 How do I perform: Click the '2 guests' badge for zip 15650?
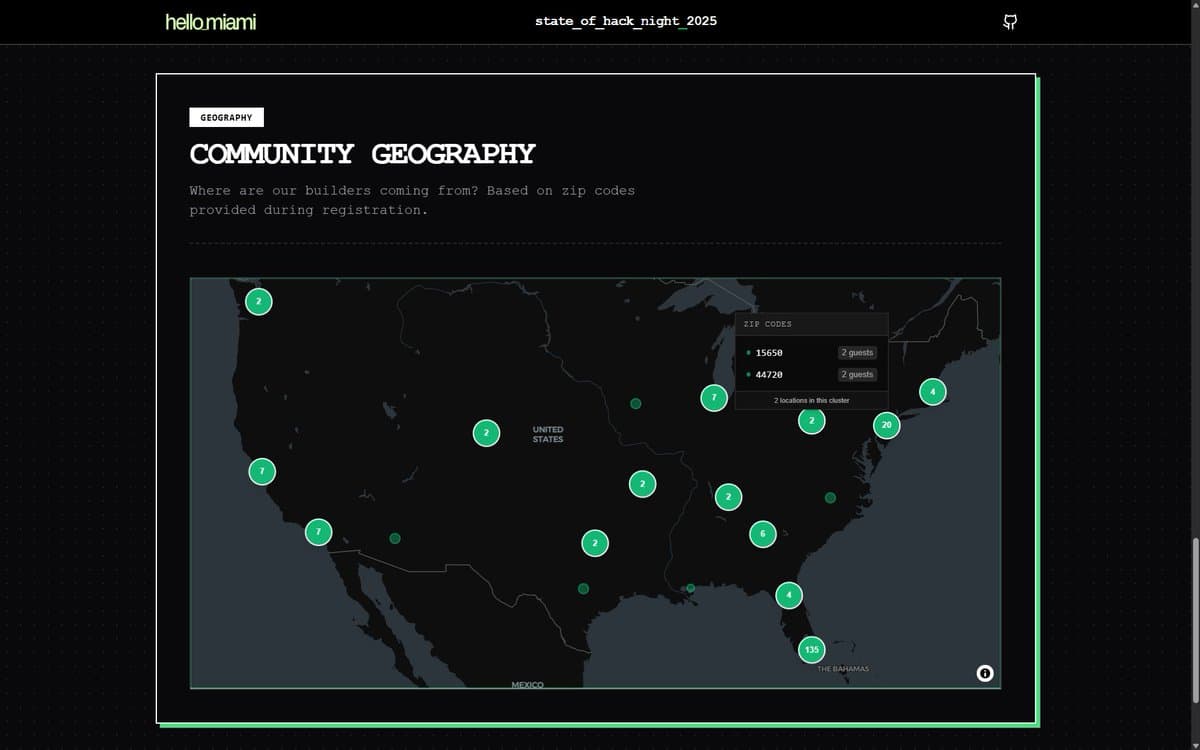pyautogui.click(x=857, y=352)
